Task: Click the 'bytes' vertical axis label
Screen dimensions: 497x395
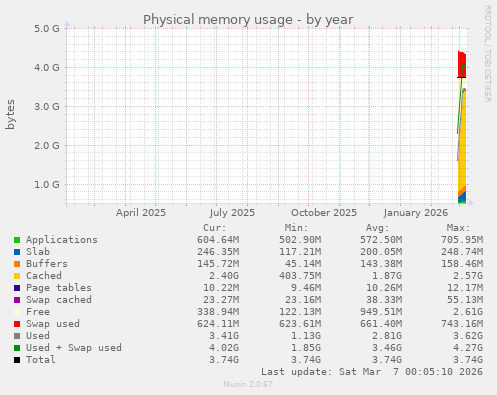Action: [x=10, y=114]
